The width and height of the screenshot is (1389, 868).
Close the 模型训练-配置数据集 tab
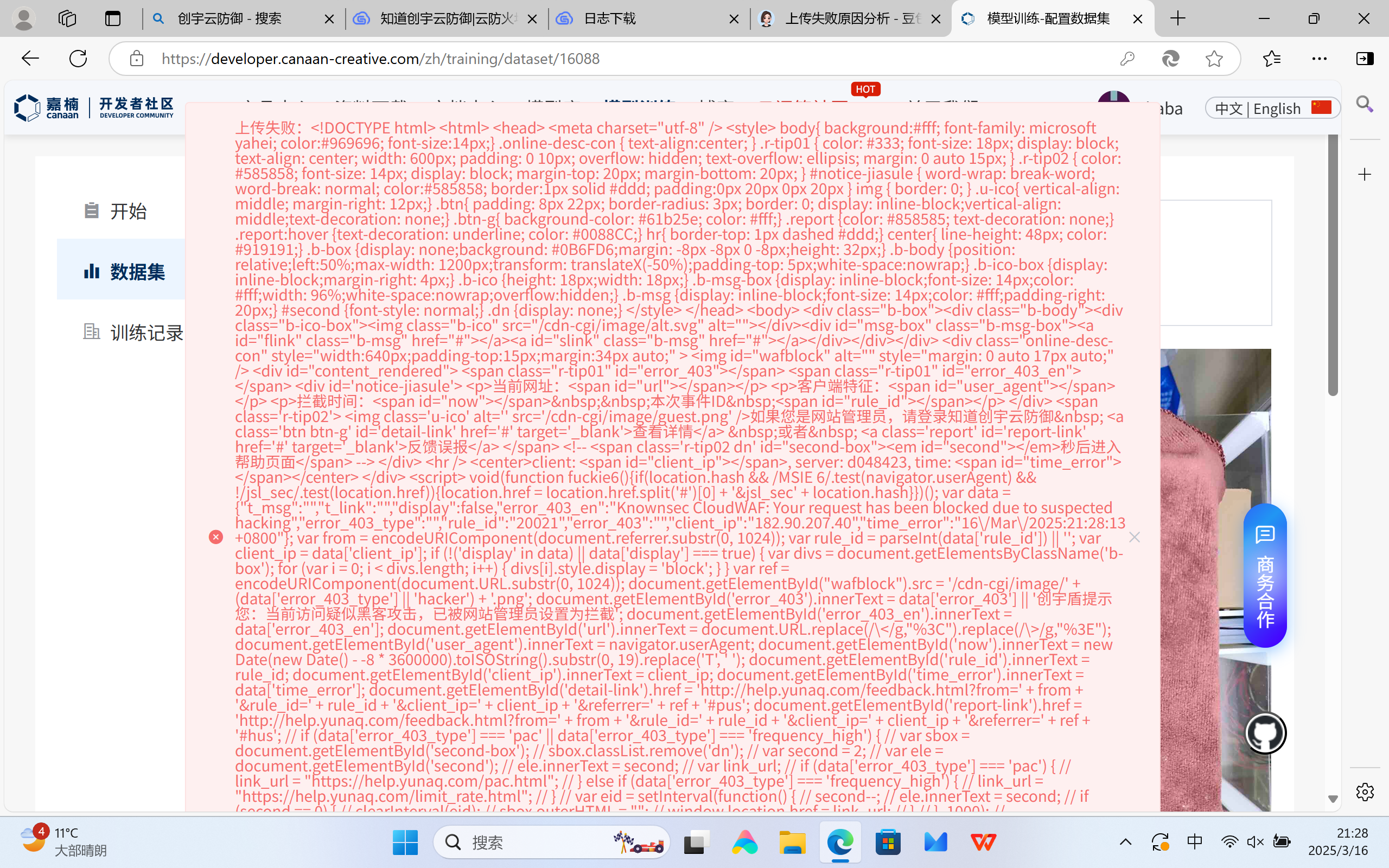(x=1138, y=19)
